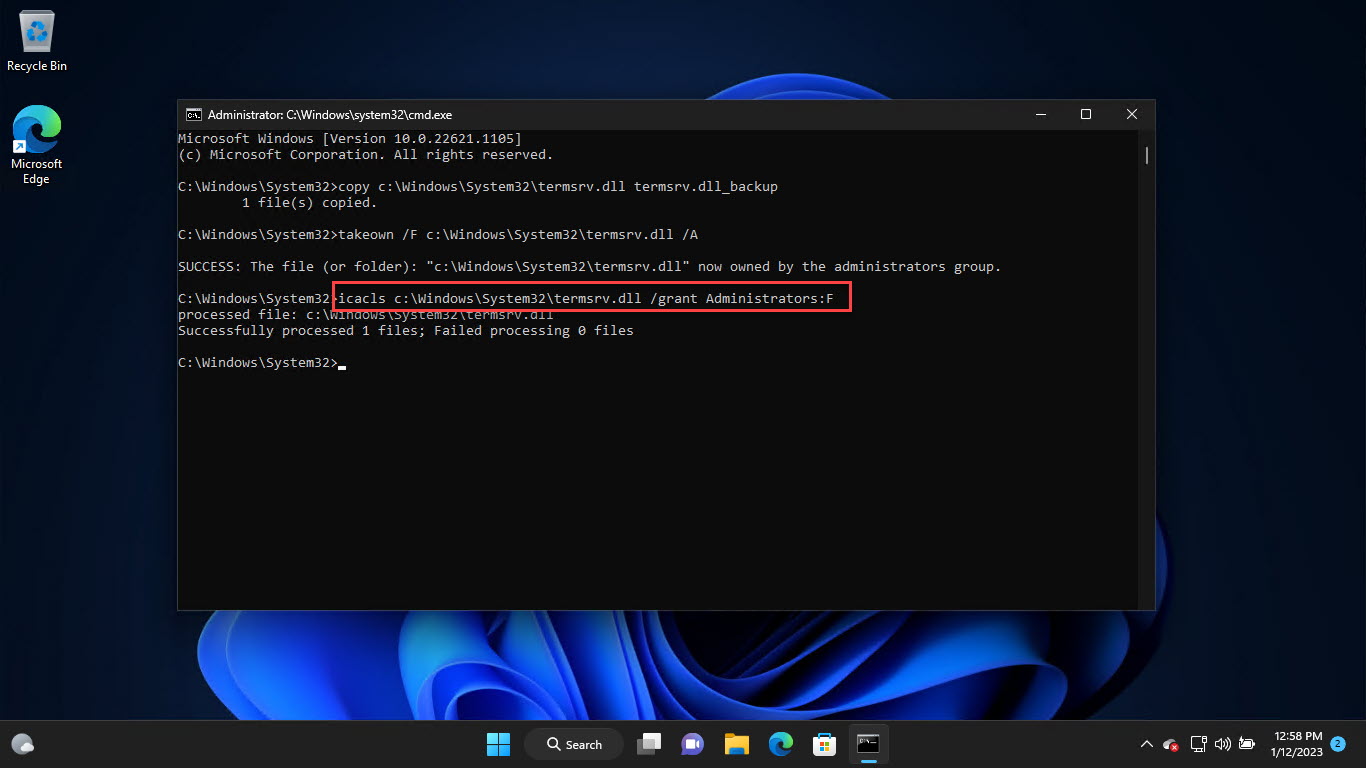
Task: Click the OneDrive error tray icon
Action: point(1171,744)
